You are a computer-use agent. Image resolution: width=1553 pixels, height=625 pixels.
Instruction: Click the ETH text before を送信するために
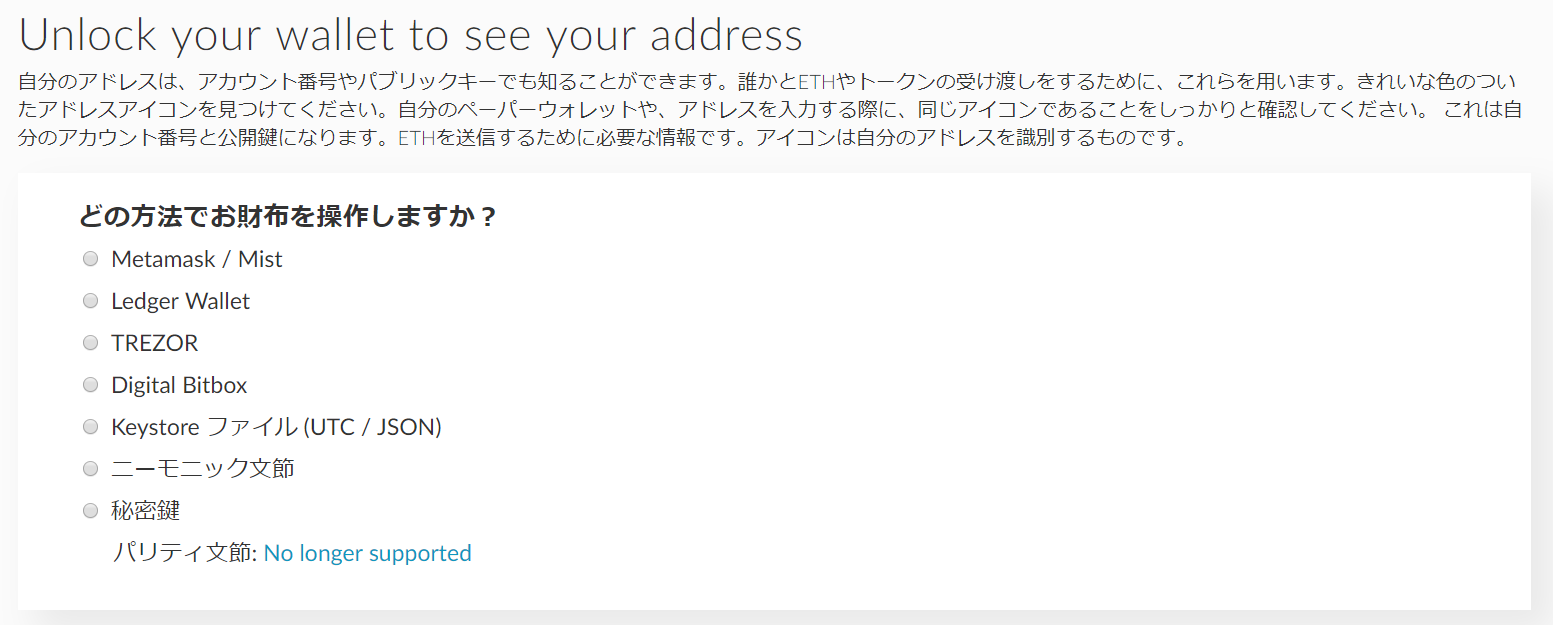(x=415, y=138)
